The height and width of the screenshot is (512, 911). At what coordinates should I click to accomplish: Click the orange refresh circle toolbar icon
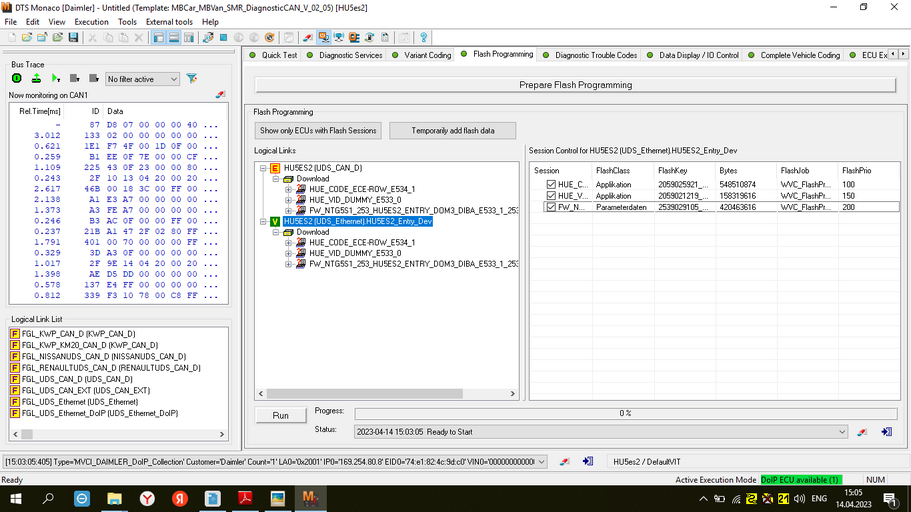[x=270, y=38]
